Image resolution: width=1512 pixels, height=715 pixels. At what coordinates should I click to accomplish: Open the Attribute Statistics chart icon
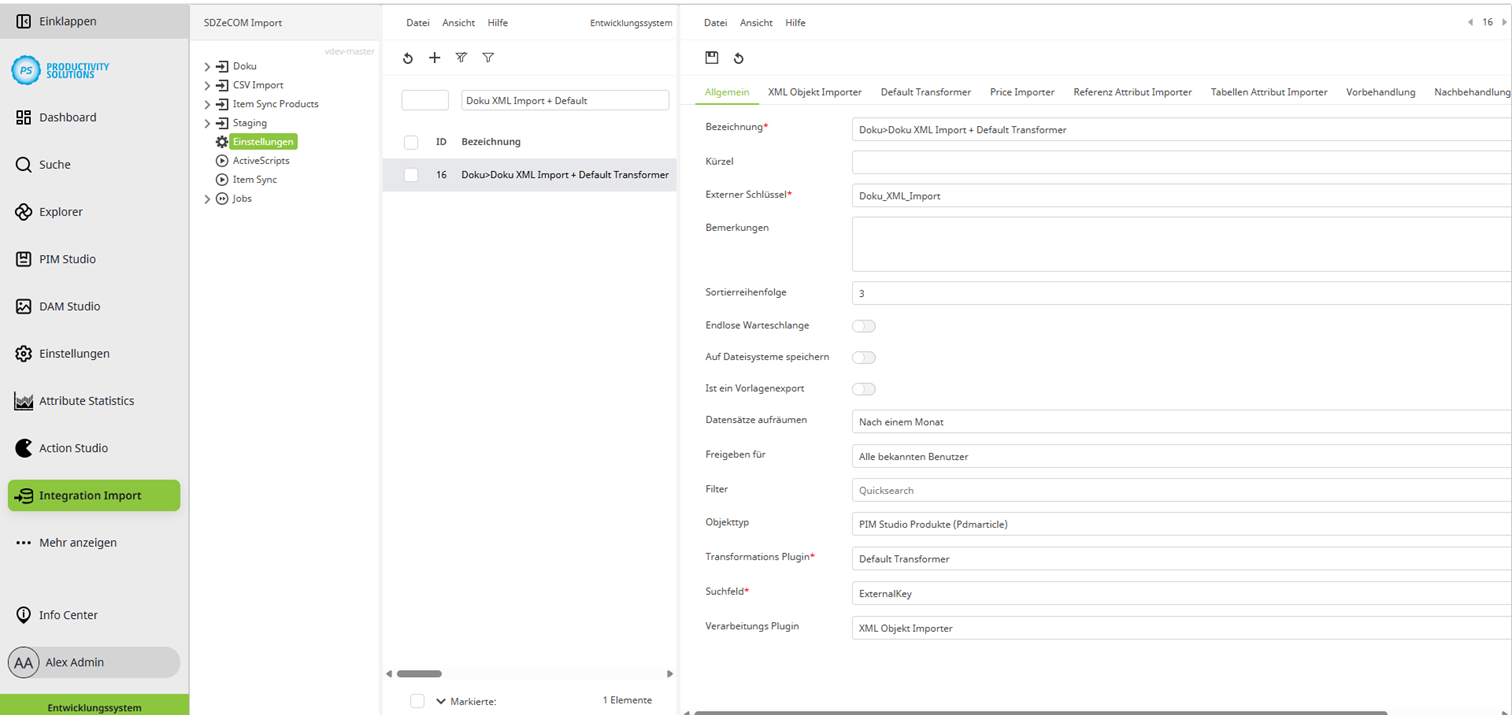[x=24, y=401]
